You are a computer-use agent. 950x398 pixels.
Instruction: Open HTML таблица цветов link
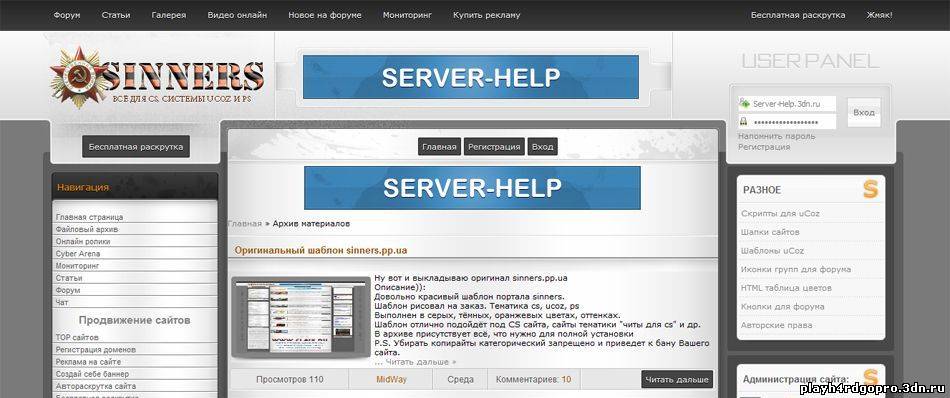pyautogui.click(x=786, y=288)
